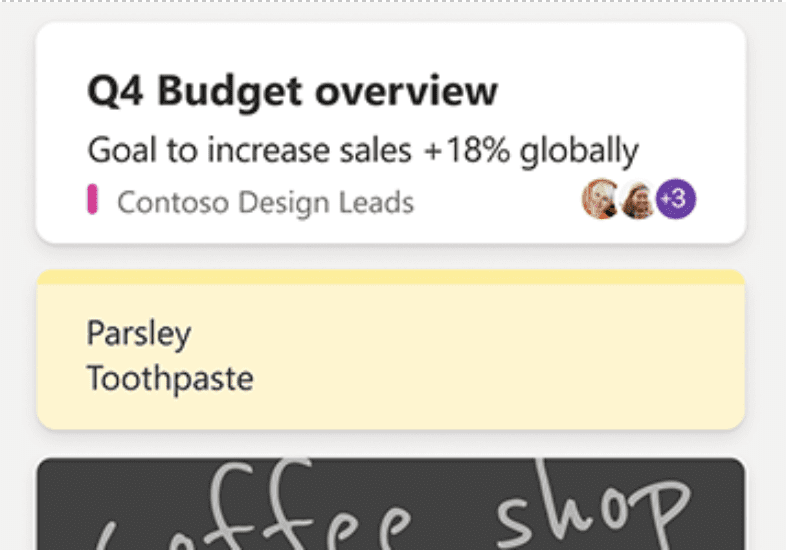Click the handwritten word shop
Image resolution: width=786 pixels, height=550 pixels.
(x=592, y=506)
